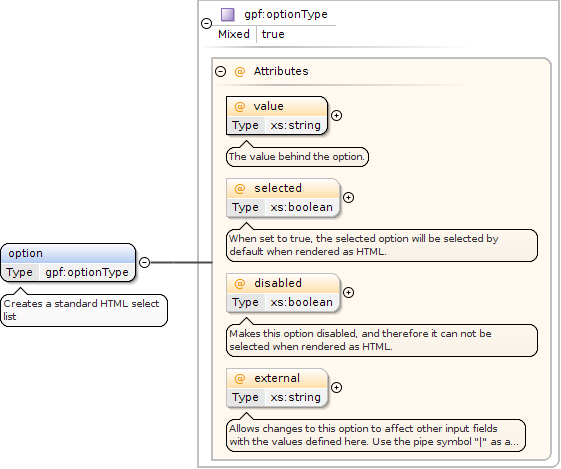Click the @ icon of the external attribute
The height and width of the screenshot is (469, 561).
(x=239, y=378)
